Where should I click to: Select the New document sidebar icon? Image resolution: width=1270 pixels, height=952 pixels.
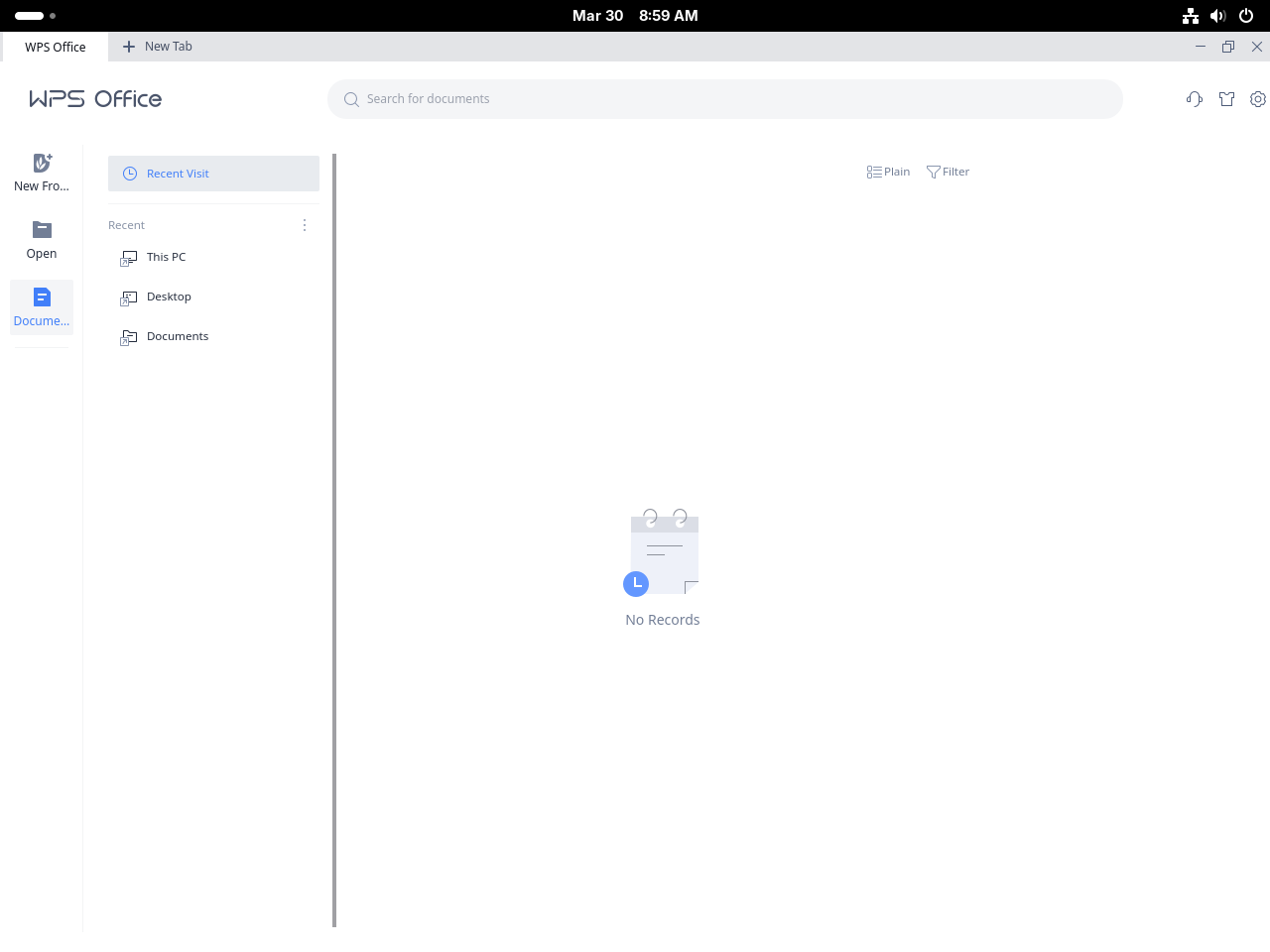pos(41,163)
